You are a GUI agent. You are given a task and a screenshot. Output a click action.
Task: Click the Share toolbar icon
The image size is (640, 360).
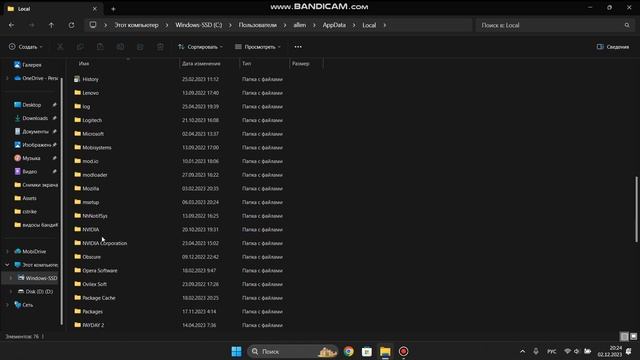(x=140, y=47)
